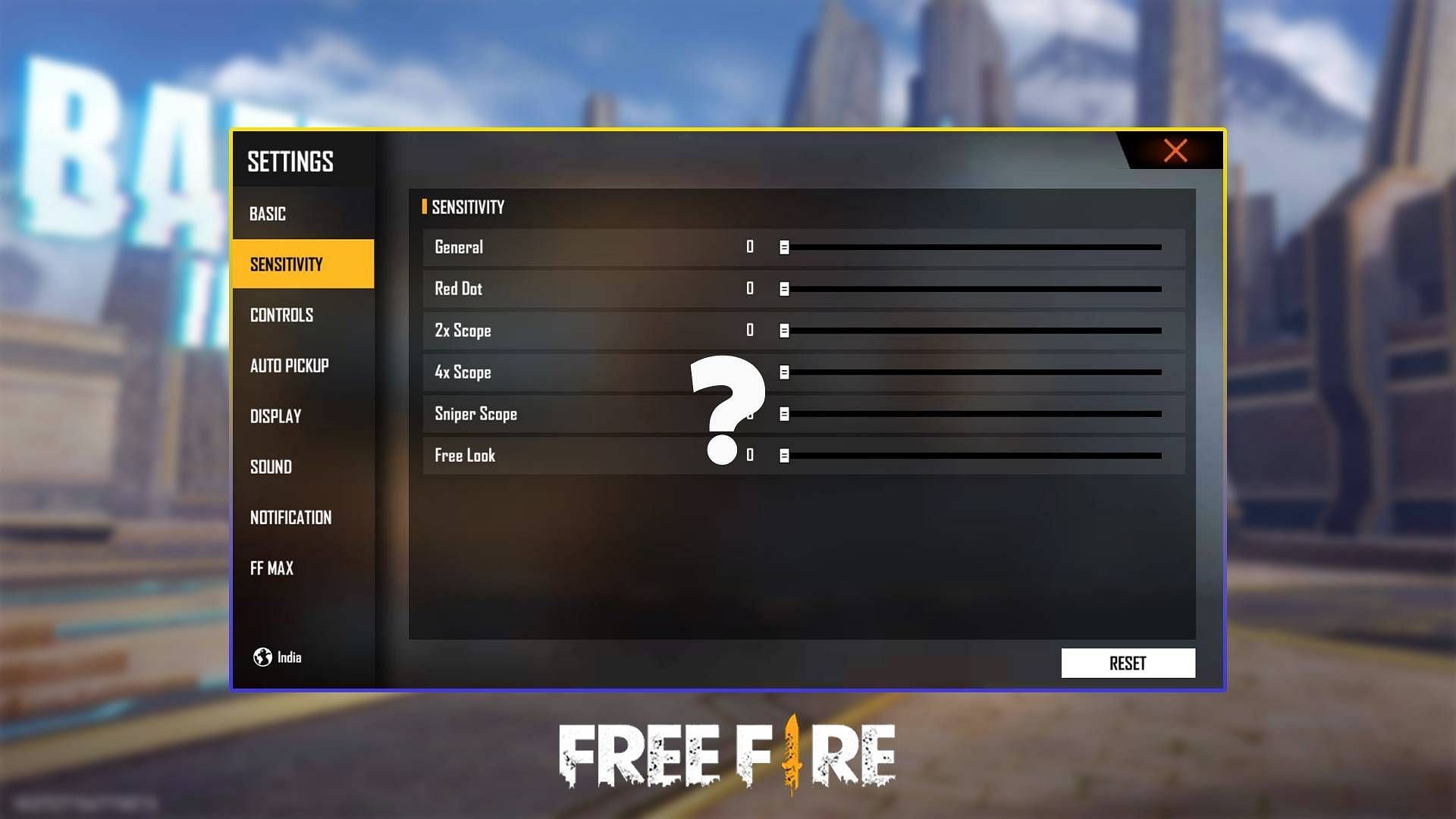Click the FF Max settings icon

click(x=272, y=568)
